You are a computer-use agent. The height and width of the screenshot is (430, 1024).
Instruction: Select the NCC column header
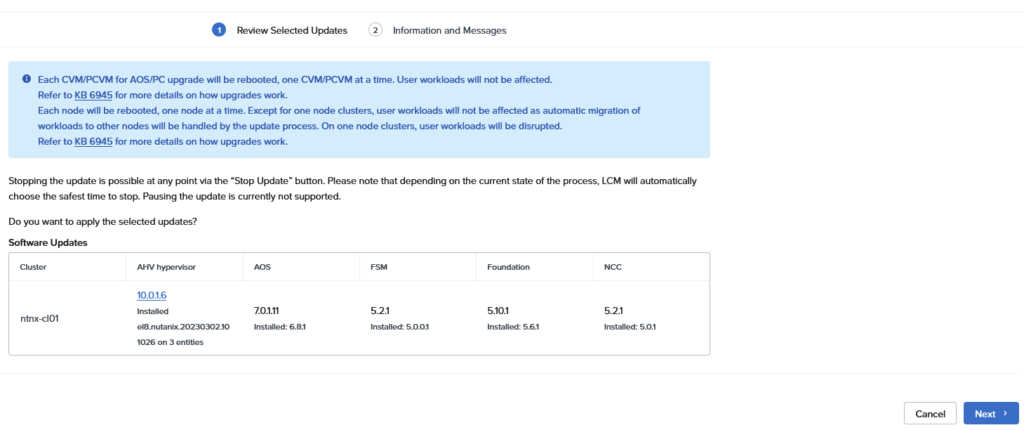pyautogui.click(x=614, y=267)
